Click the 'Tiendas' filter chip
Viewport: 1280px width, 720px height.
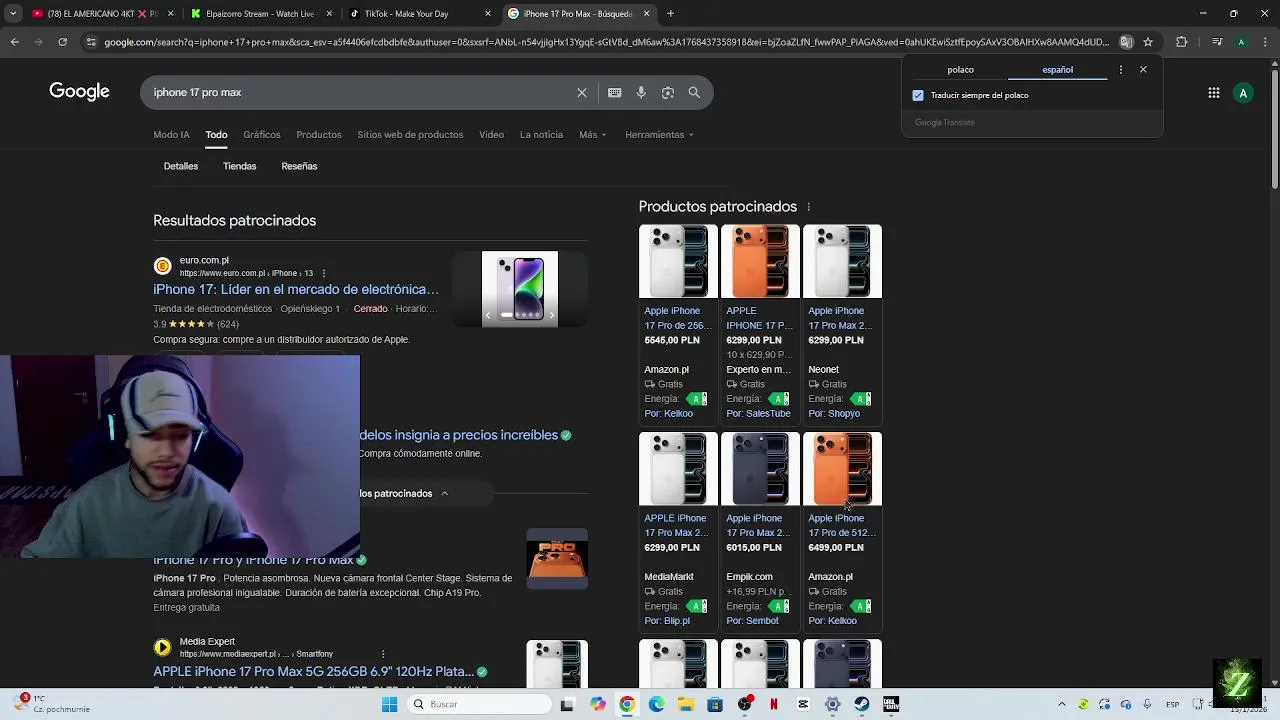coord(240,166)
